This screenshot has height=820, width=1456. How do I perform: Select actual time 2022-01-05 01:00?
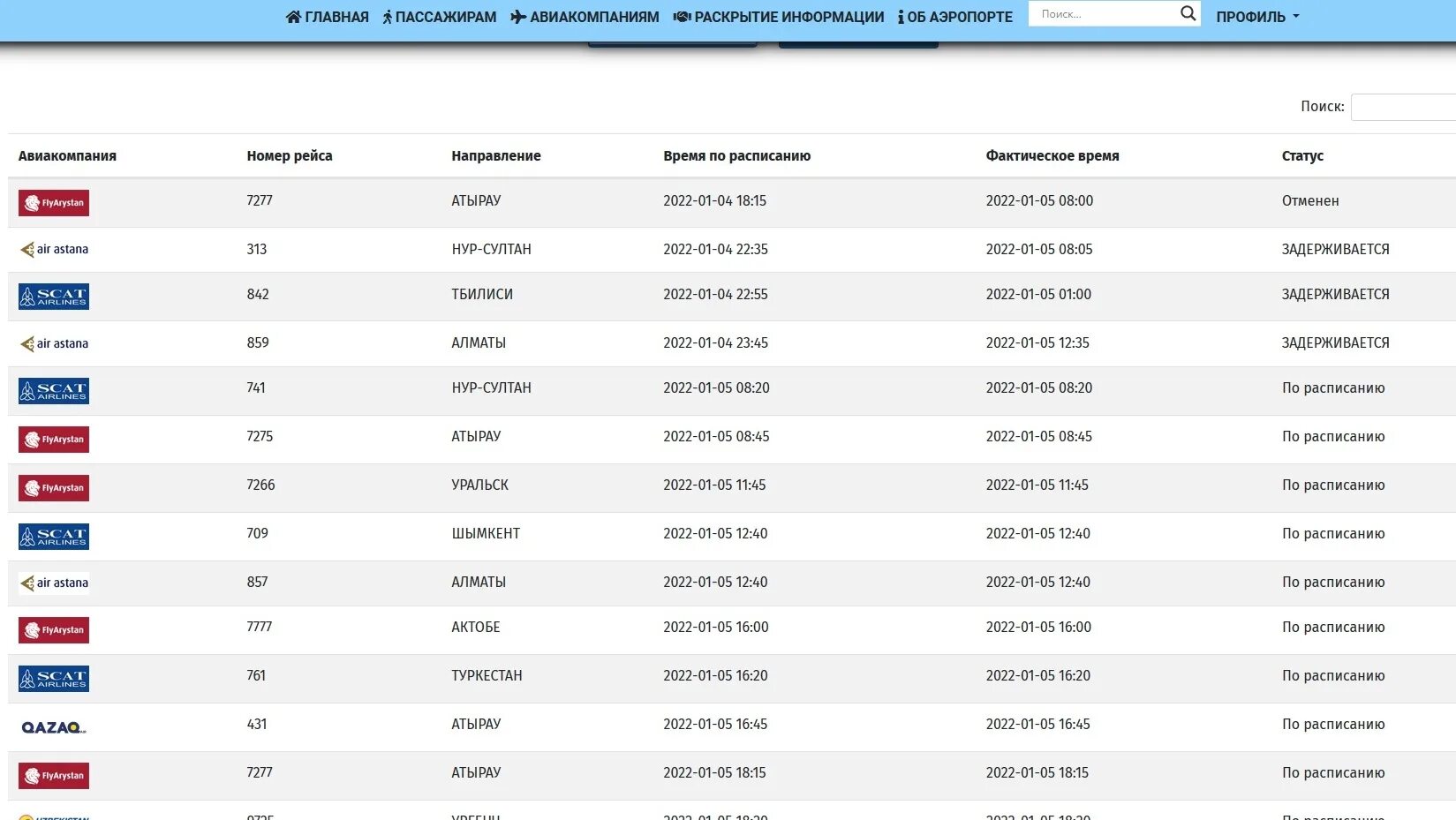click(x=1038, y=295)
